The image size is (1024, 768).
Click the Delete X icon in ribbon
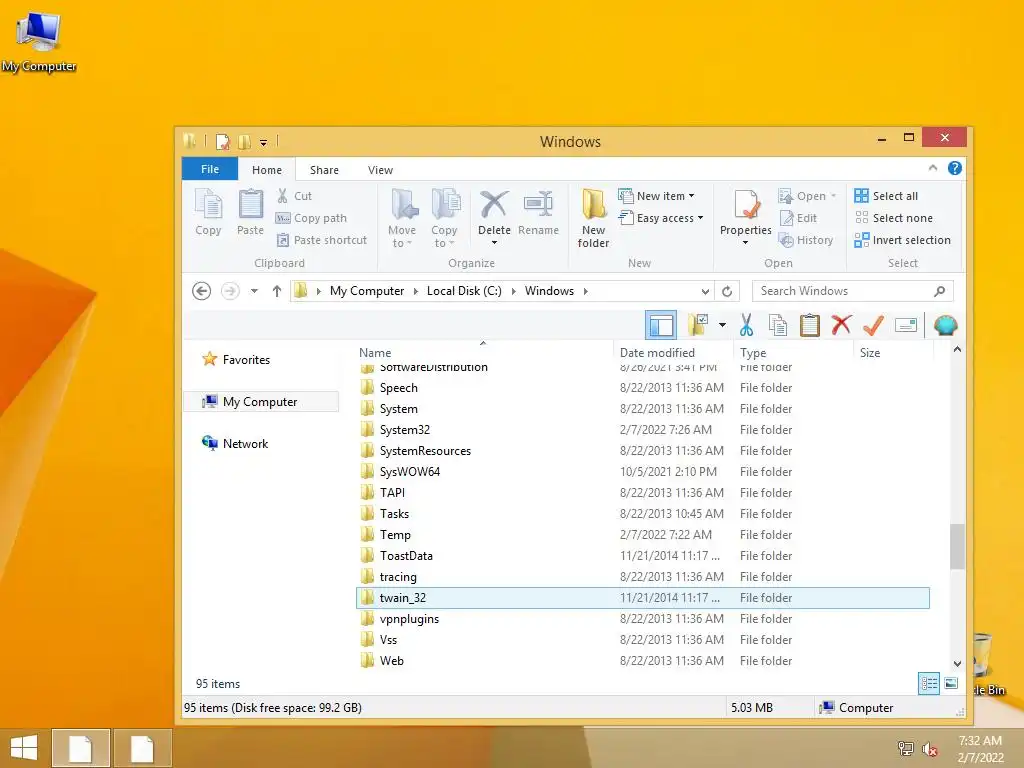[x=494, y=204]
